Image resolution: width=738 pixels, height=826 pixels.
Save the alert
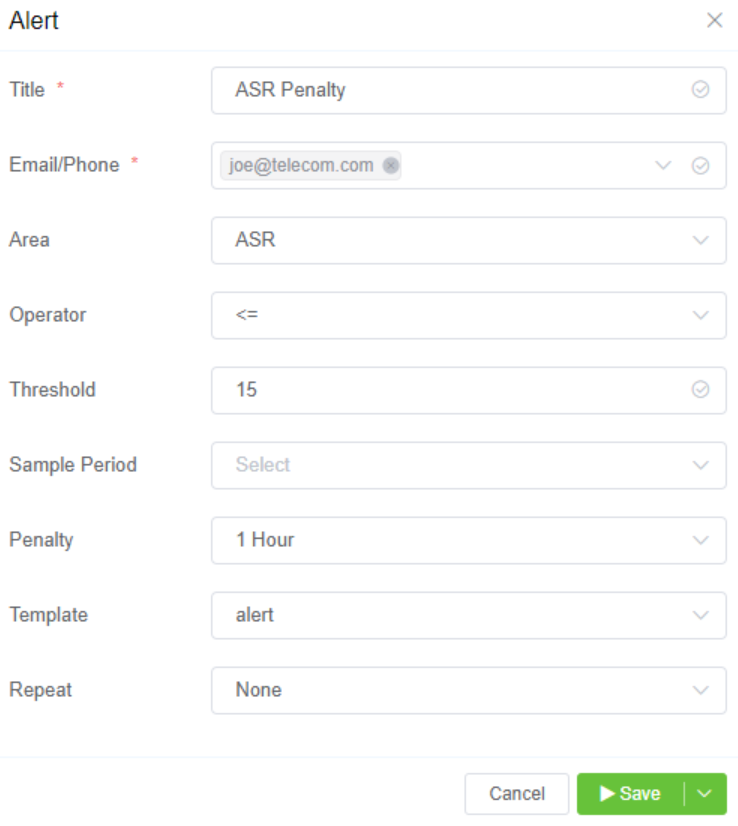(x=631, y=794)
